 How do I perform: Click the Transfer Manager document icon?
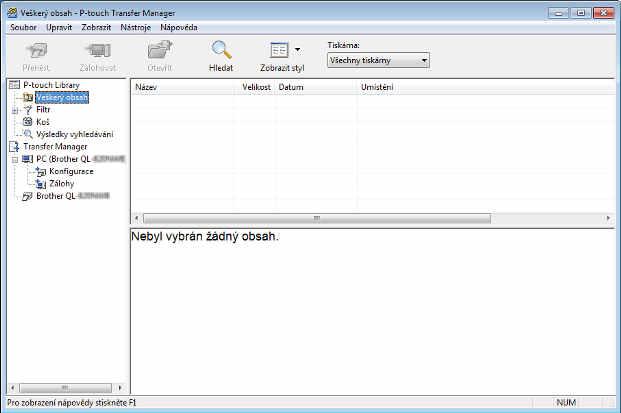pos(14,147)
